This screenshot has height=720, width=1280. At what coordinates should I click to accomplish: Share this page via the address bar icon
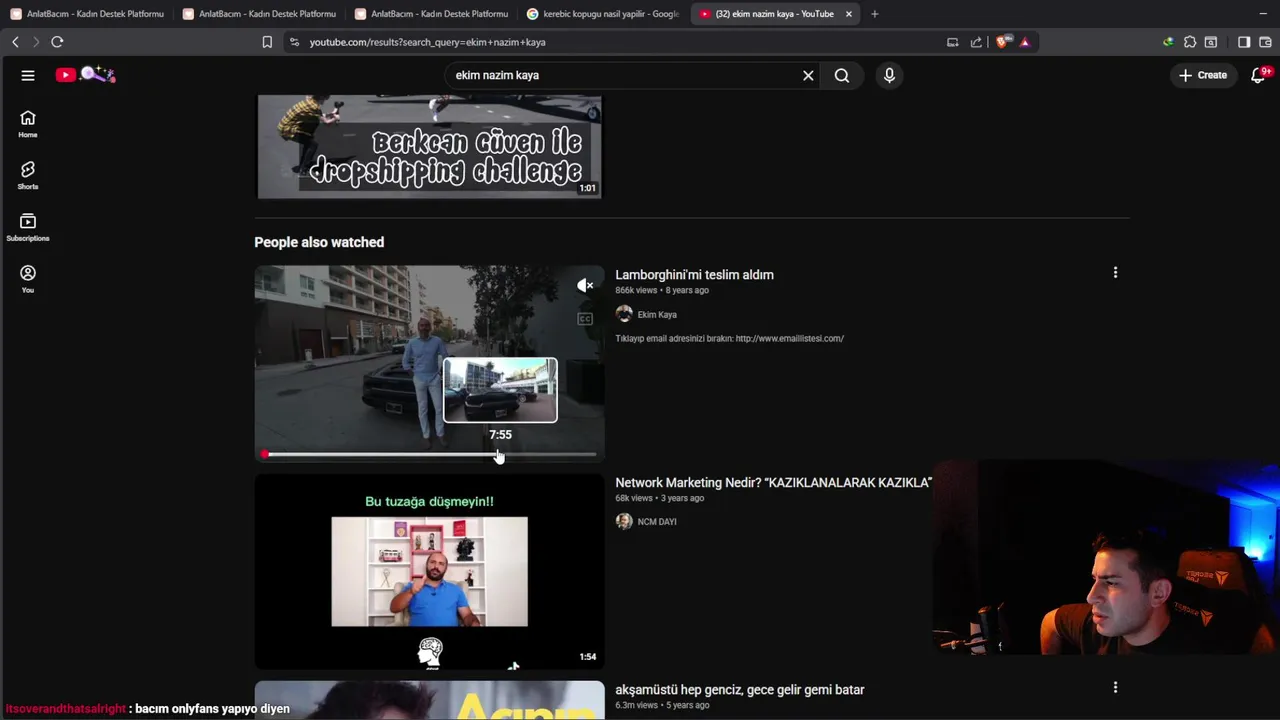click(x=976, y=42)
